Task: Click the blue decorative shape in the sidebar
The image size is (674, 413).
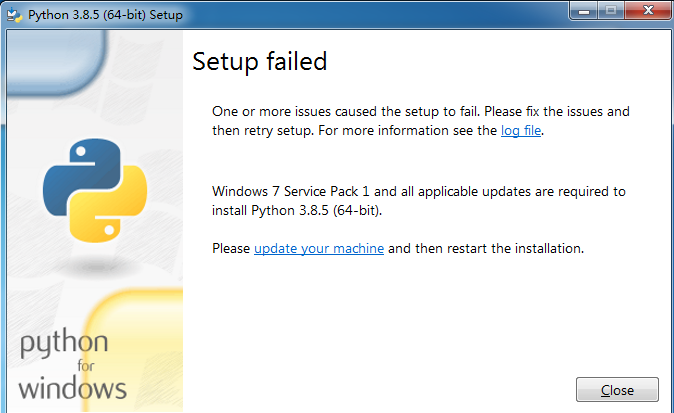Action: point(55,62)
